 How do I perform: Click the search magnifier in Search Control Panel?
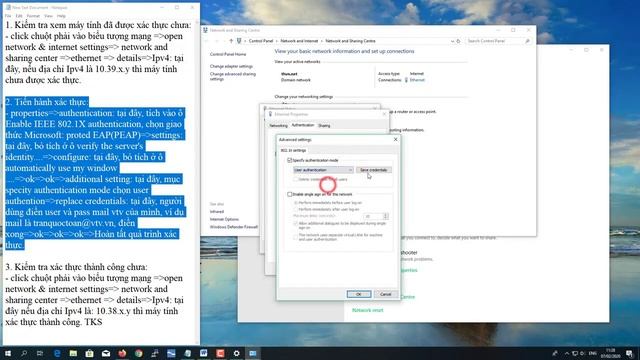pos(527,41)
